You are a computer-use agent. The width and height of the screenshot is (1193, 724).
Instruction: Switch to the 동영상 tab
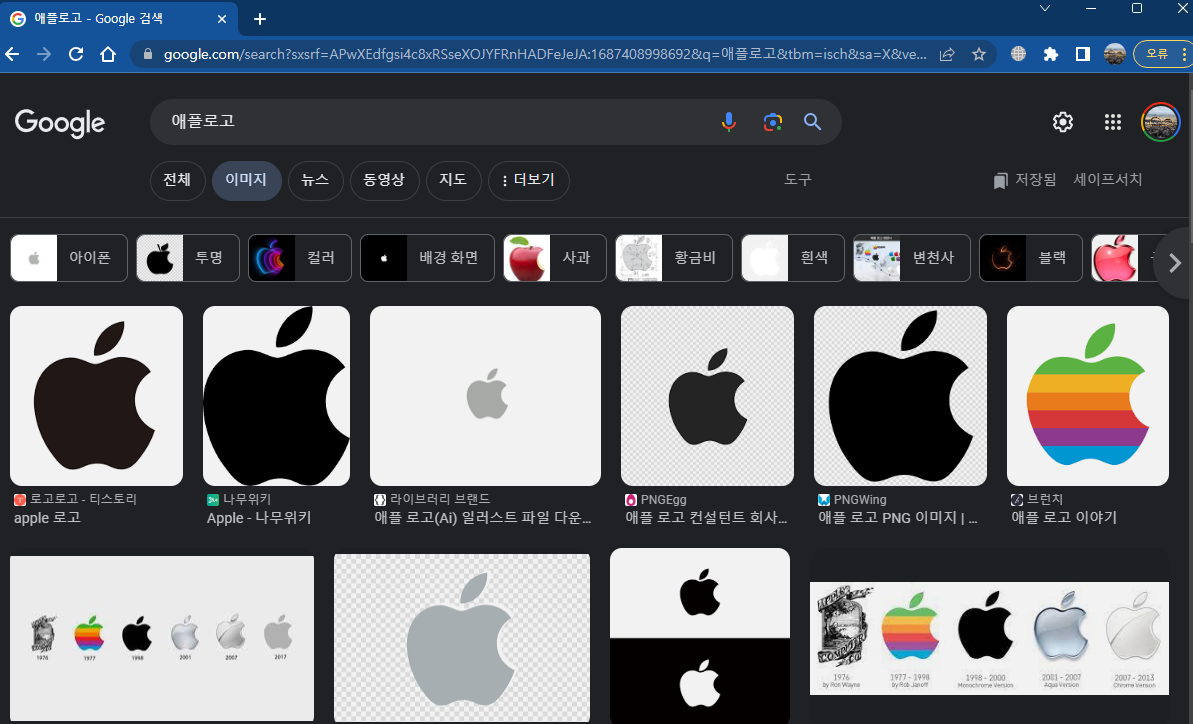click(x=384, y=180)
